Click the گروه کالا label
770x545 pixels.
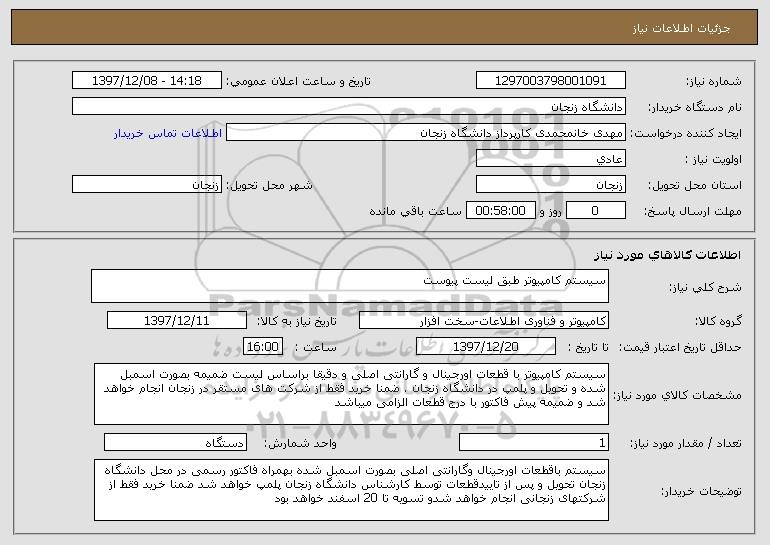718,321
